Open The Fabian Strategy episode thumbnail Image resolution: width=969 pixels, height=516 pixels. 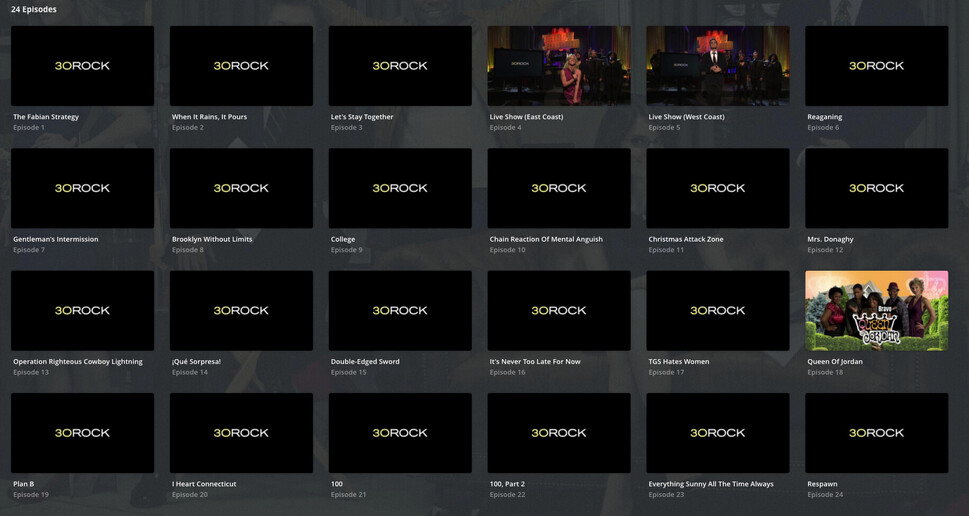[82, 66]
